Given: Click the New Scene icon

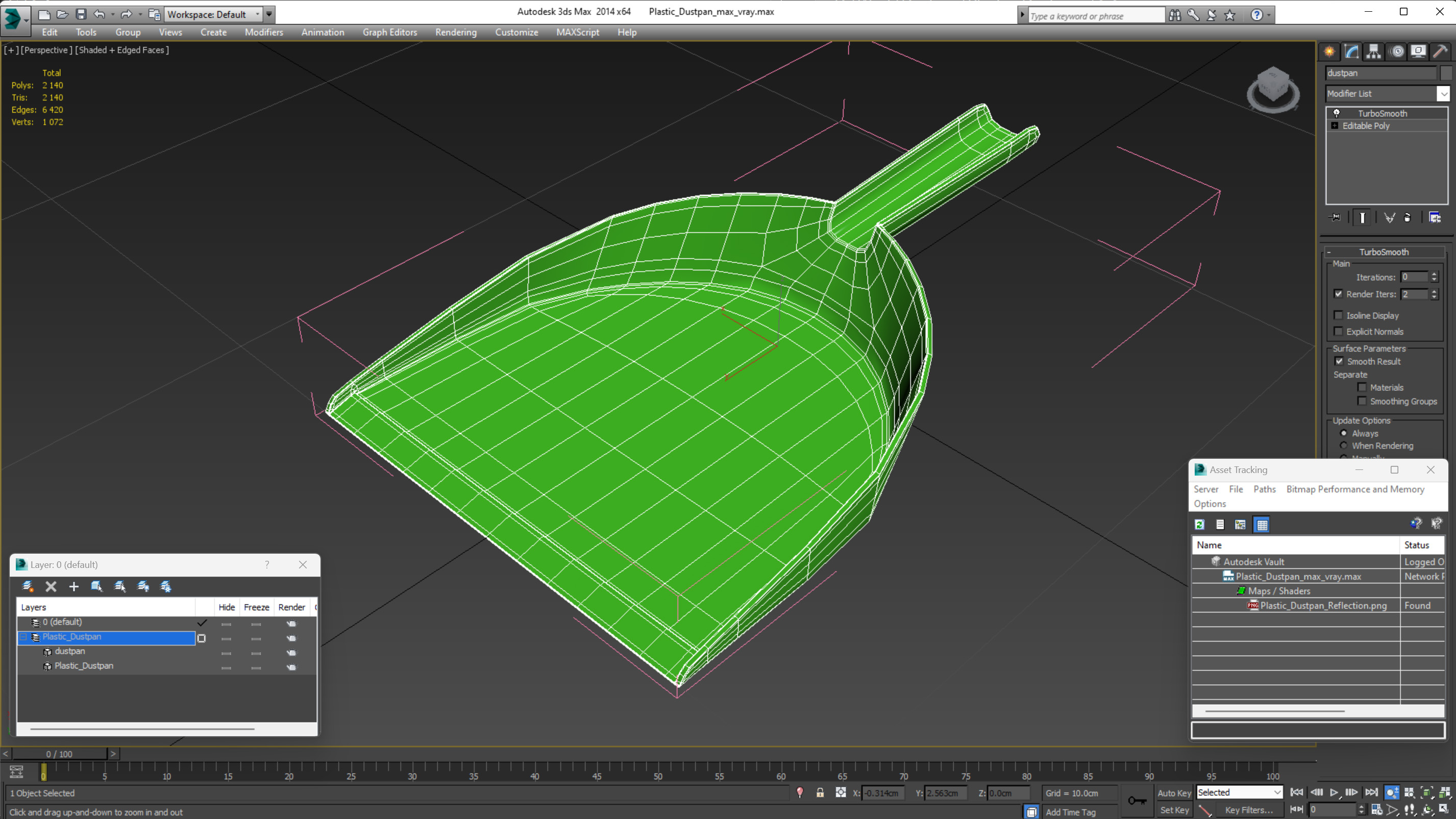Looking at the screenshot, I should pyautogui.click(x=43, y=14).
